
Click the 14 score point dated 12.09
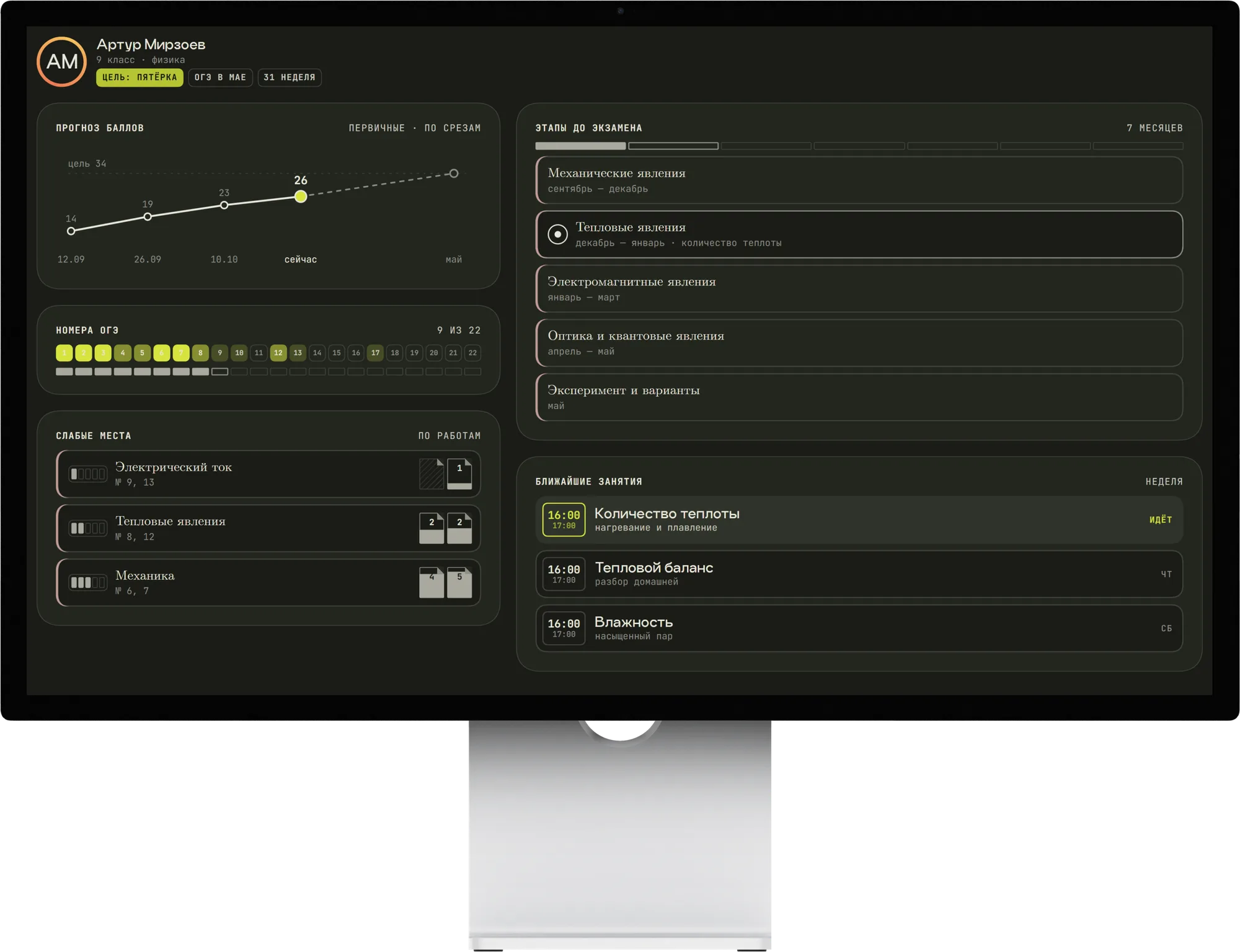[x=71, y=231]
